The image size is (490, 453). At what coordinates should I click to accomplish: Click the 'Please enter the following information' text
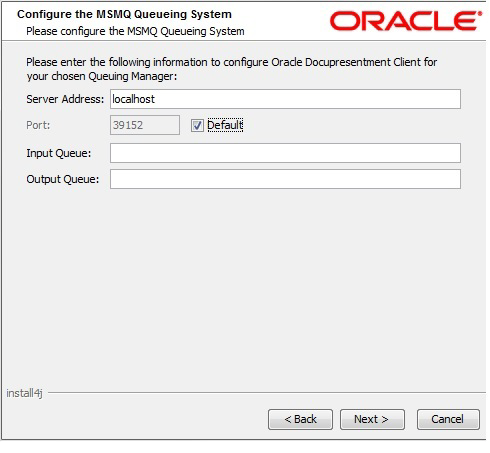[x=232, y=69]
